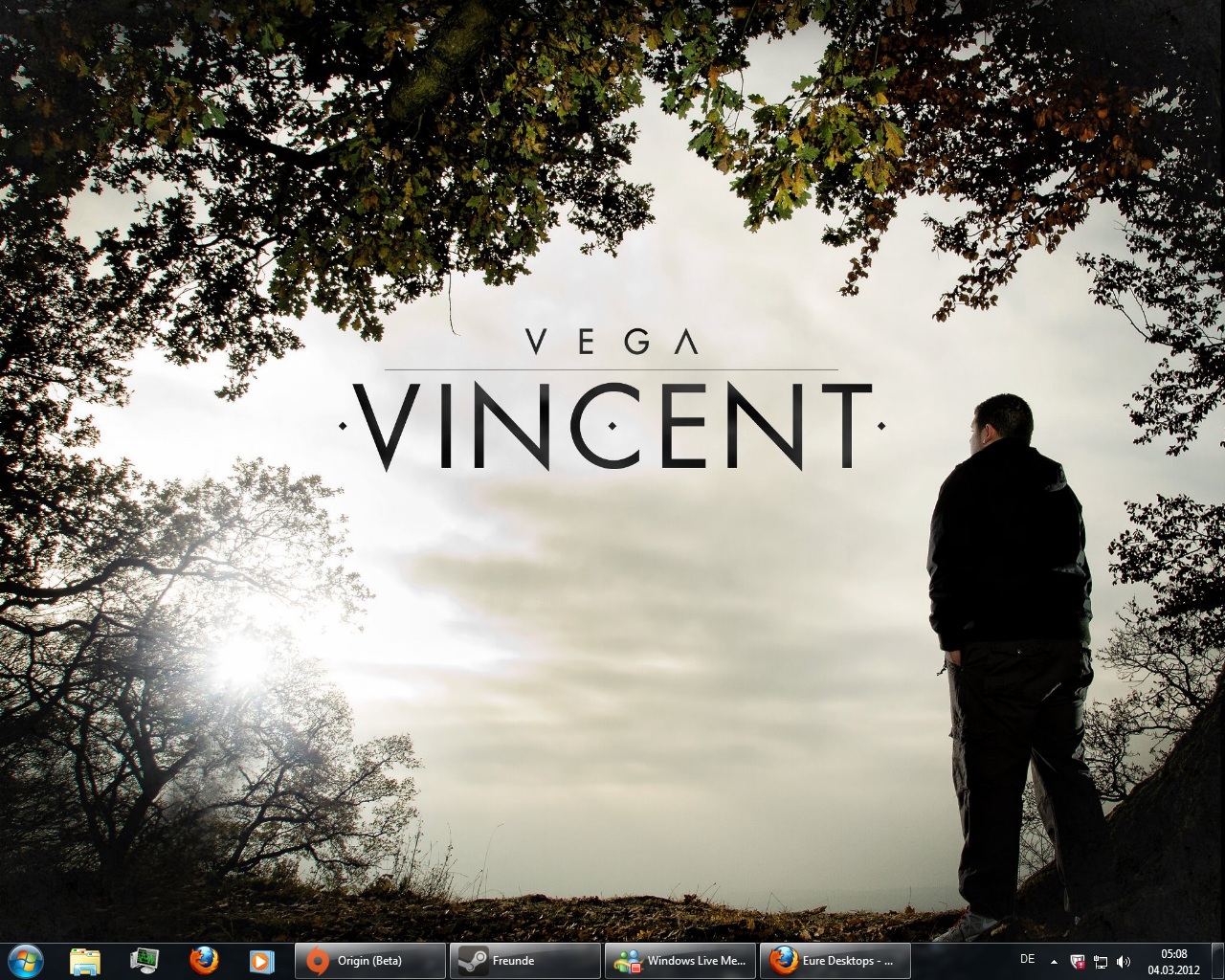This screenshot has width=1225, height=980.
Task: Open the pinned system monitor icon
Action: pyautogui.click(x=145, y=960)
